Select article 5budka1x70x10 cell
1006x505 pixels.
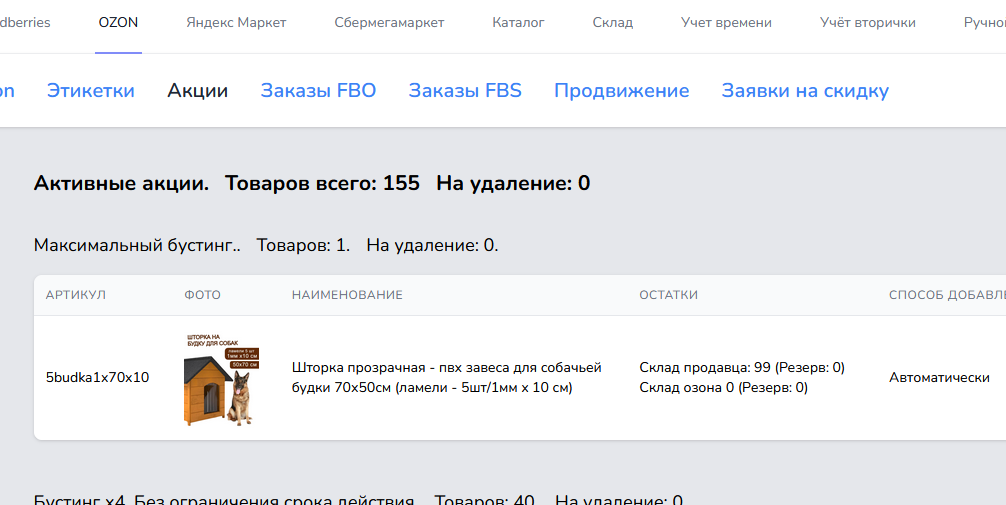(x=98, y=377)
